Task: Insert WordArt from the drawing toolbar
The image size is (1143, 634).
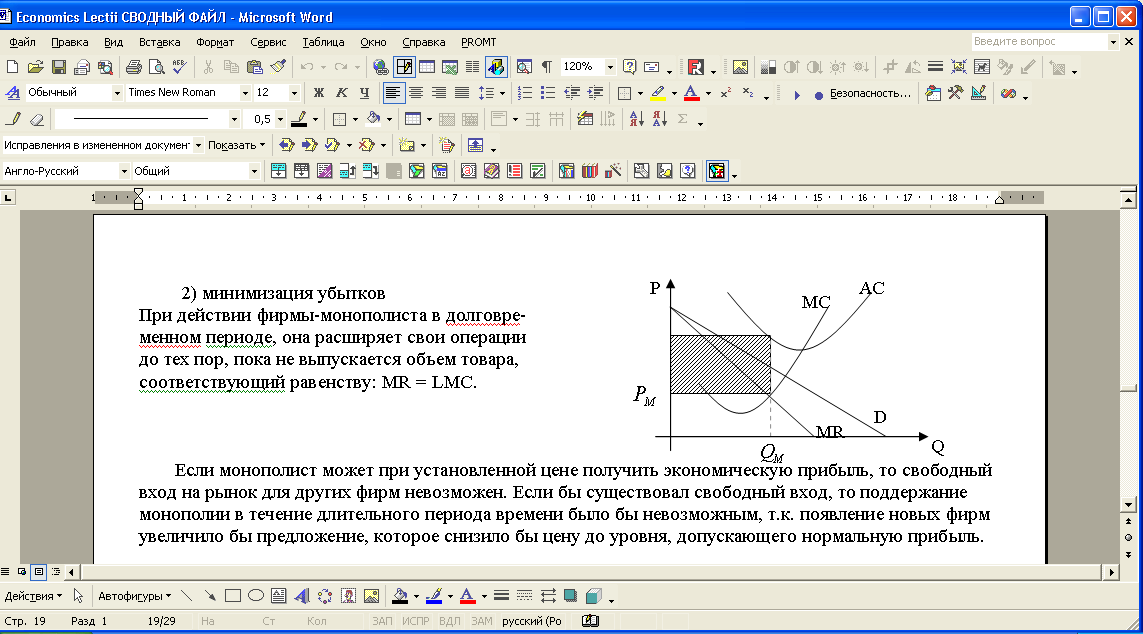Action: click(302, 596)
